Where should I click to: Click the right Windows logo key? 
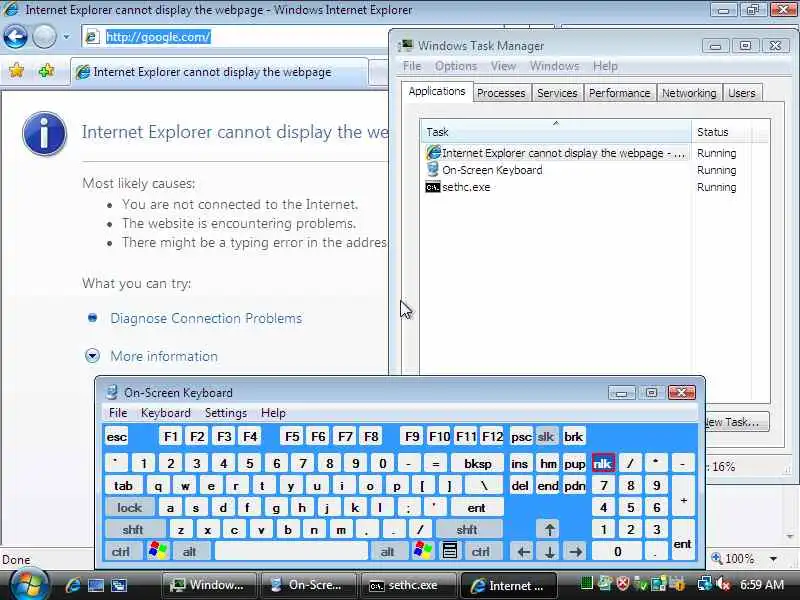[x=423, y=551]
